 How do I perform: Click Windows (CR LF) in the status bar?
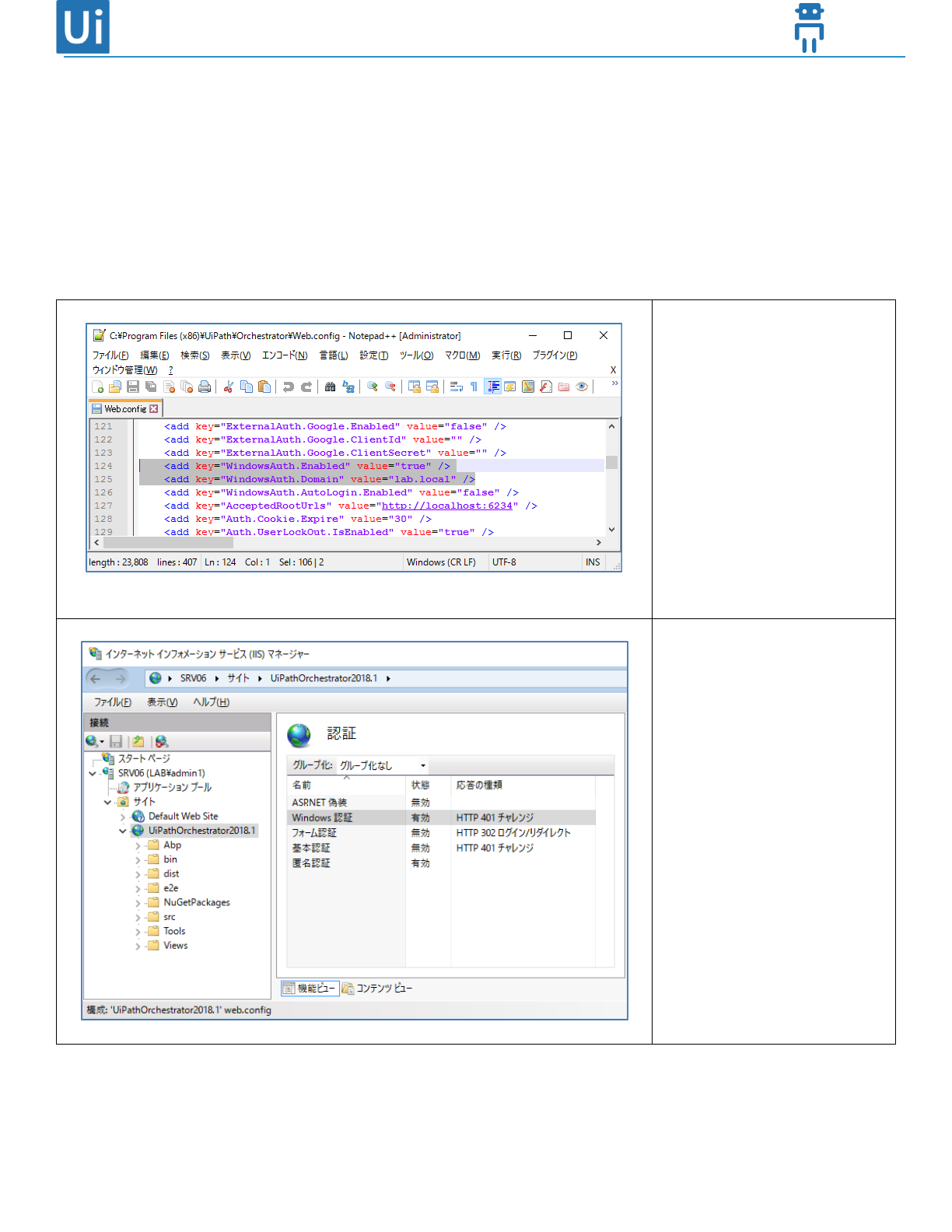[441, 562]
